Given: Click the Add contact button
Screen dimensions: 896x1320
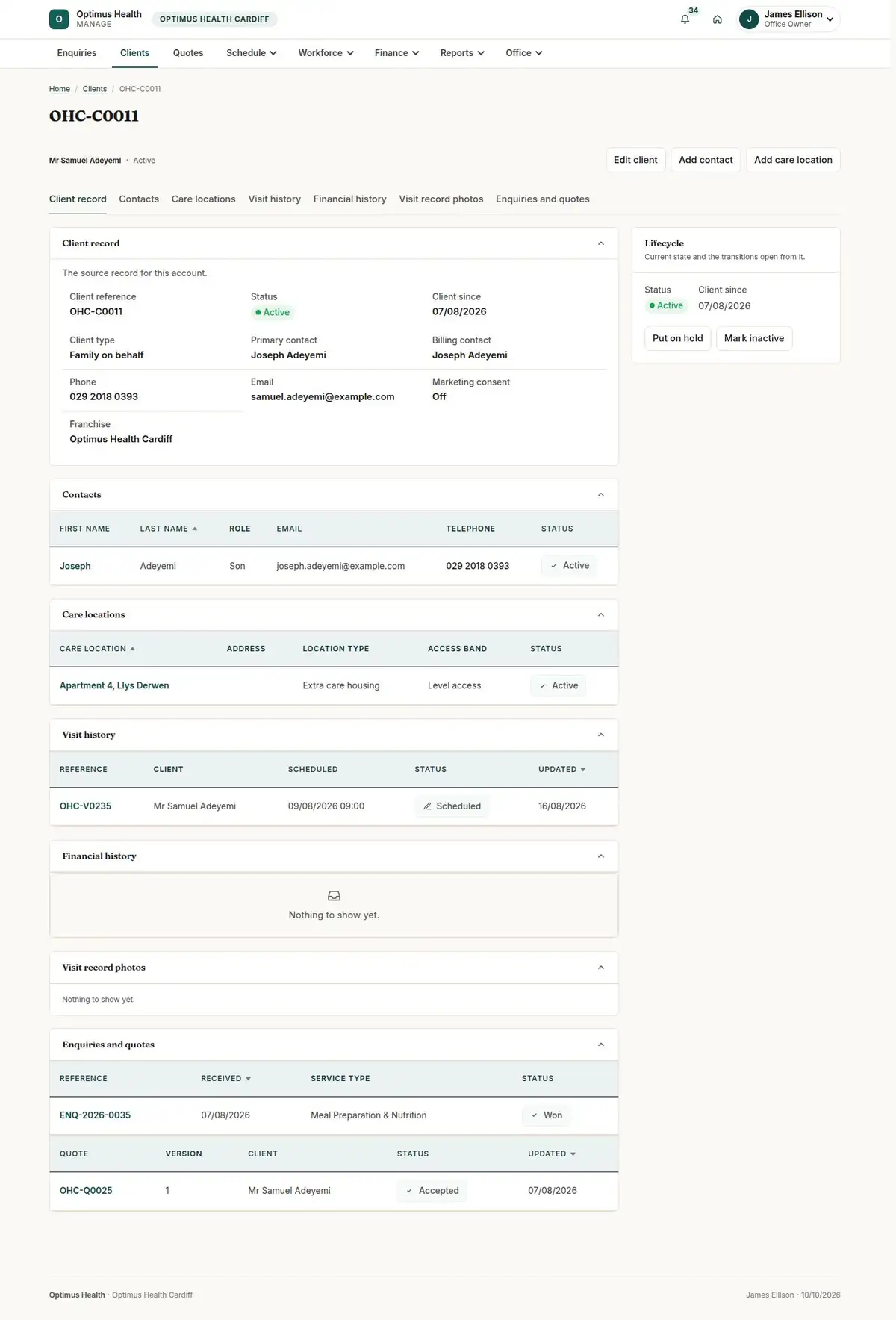Looking at the screenshot, I should point(706,160).
